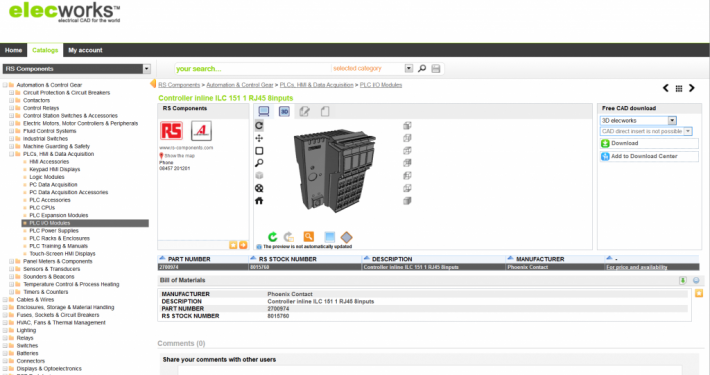
Task: Click in the your search field
Action: click(253, 69)
